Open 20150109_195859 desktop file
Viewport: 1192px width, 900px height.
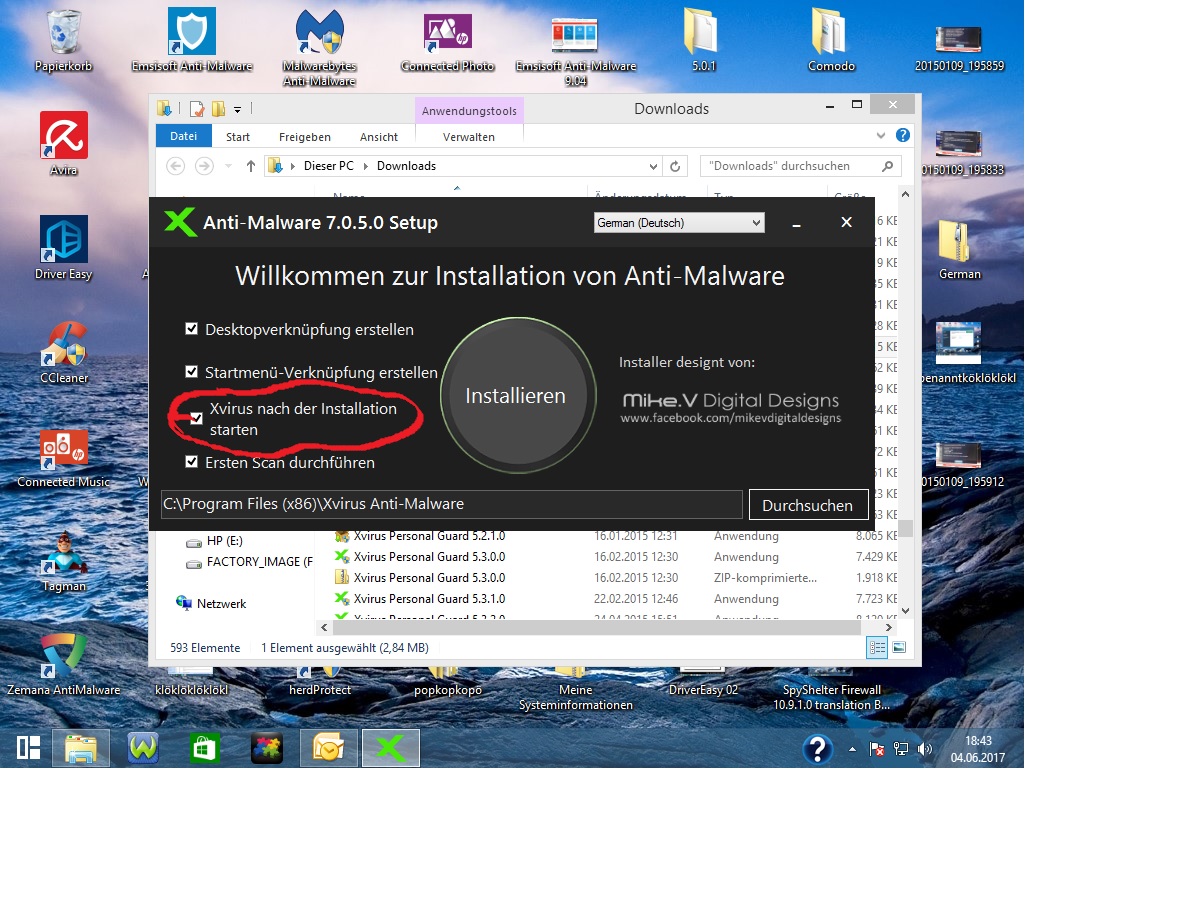pos(959,47)
